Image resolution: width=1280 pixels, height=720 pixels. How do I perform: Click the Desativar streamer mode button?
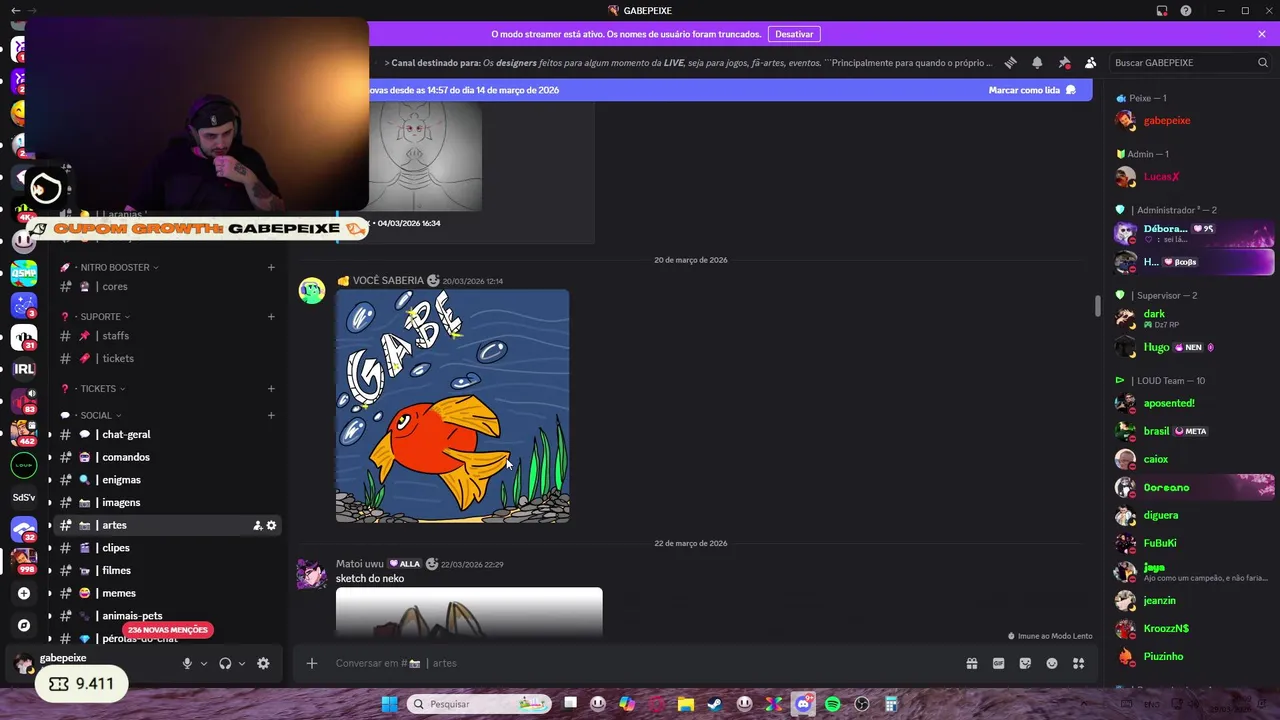[794, 34]
